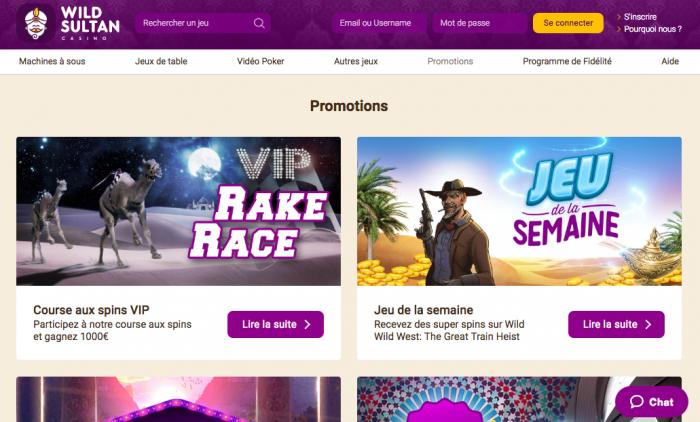
Task: Click the arrow beside Pourquoi nous
Action: coord(617,29)
